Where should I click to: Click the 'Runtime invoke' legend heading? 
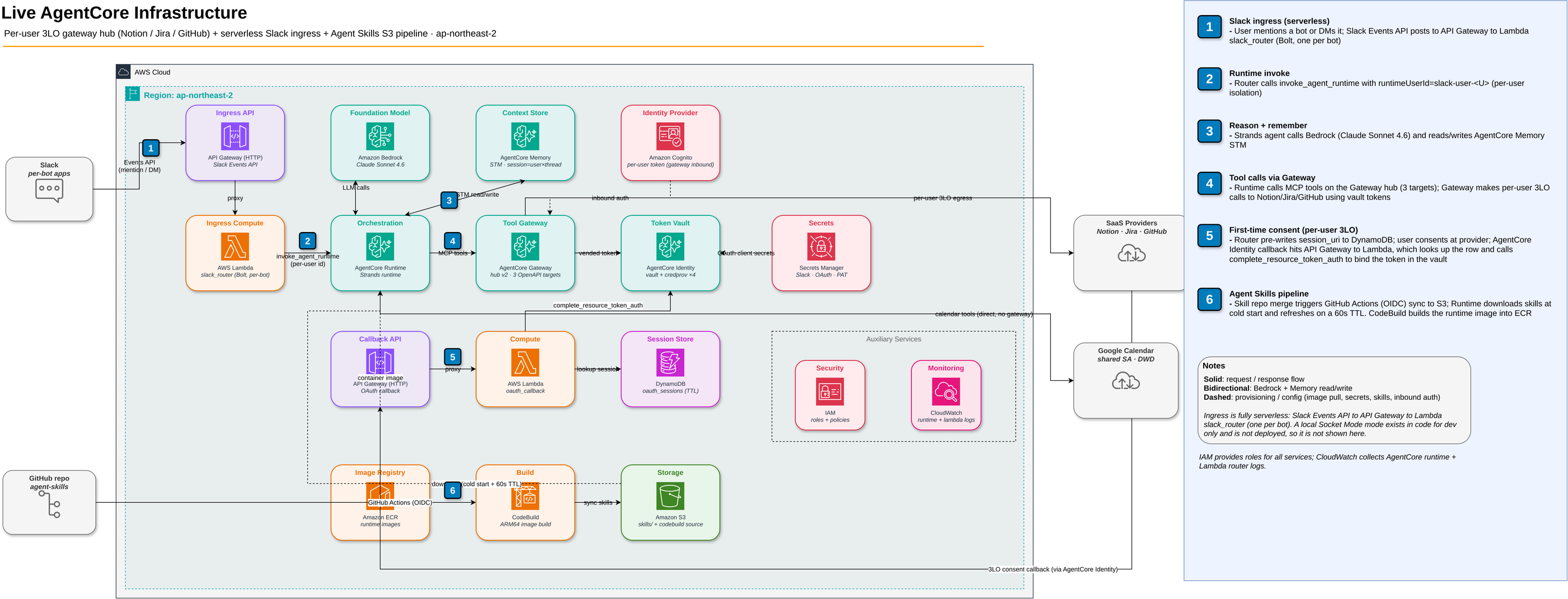tap(1259, 73)
